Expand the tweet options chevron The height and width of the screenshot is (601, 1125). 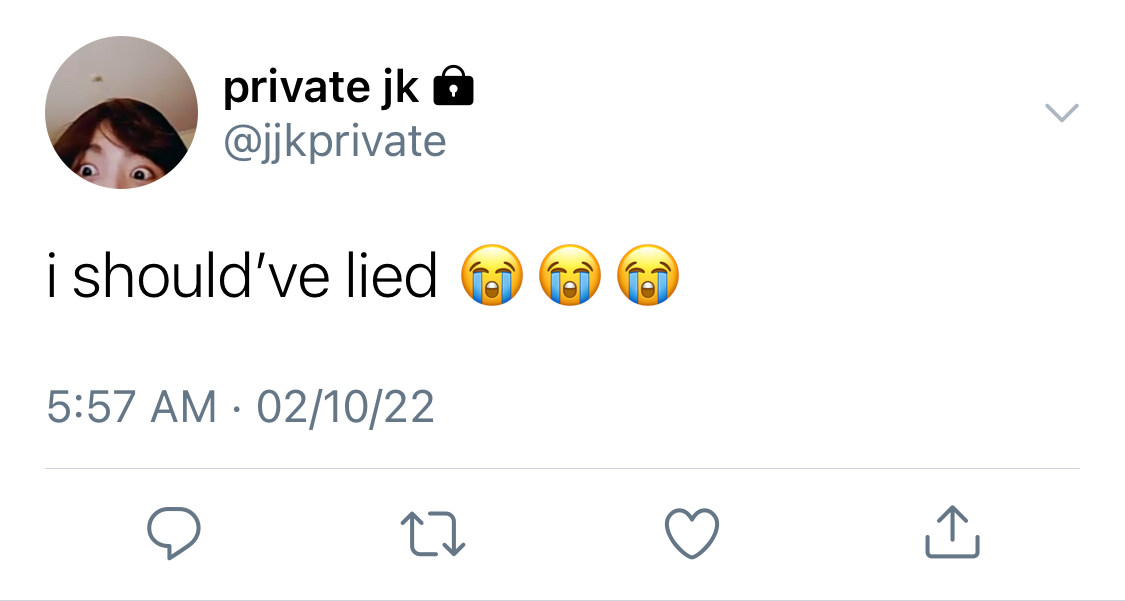point(1061,113)
